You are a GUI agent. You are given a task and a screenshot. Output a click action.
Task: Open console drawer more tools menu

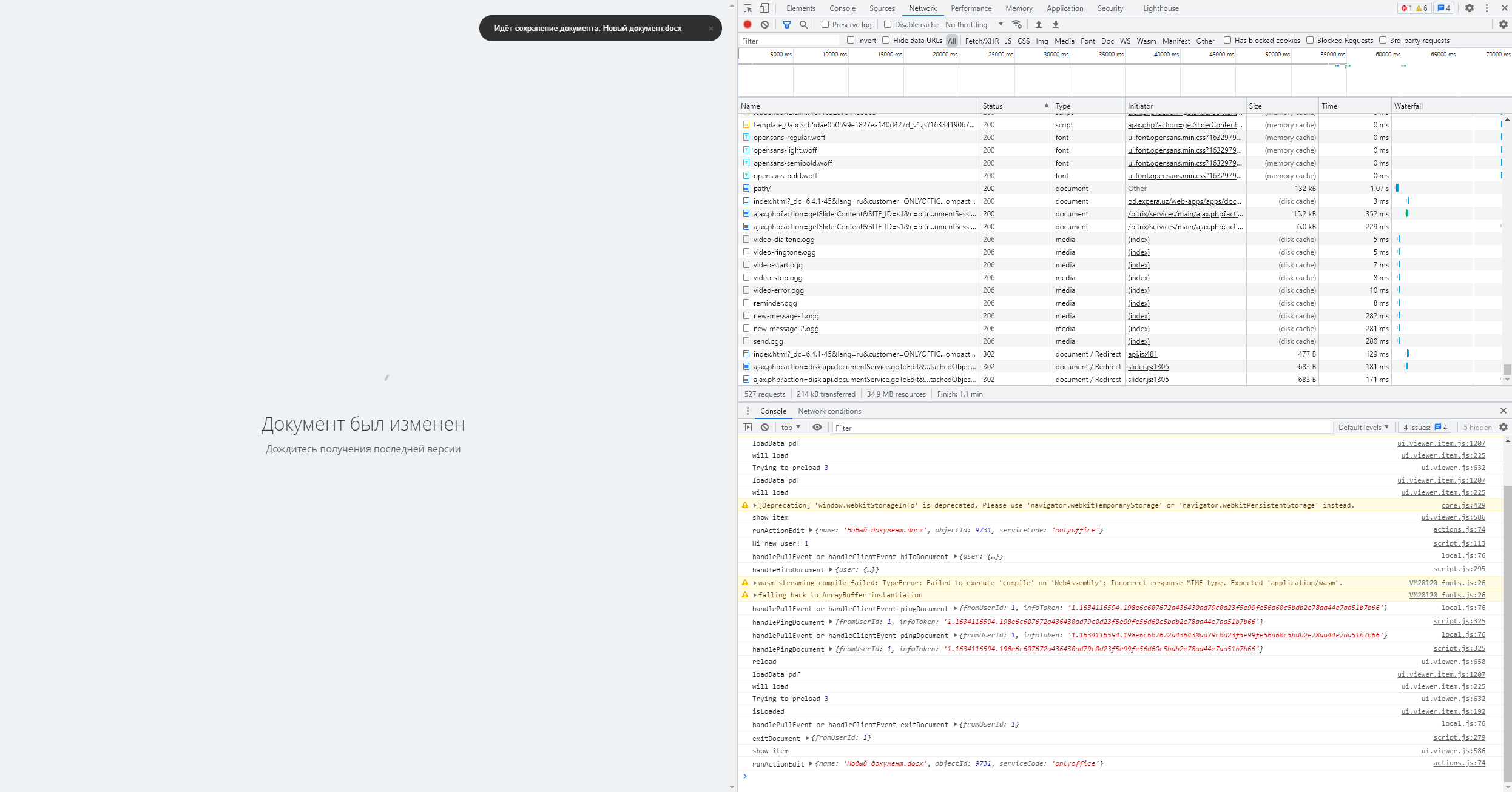748,411
